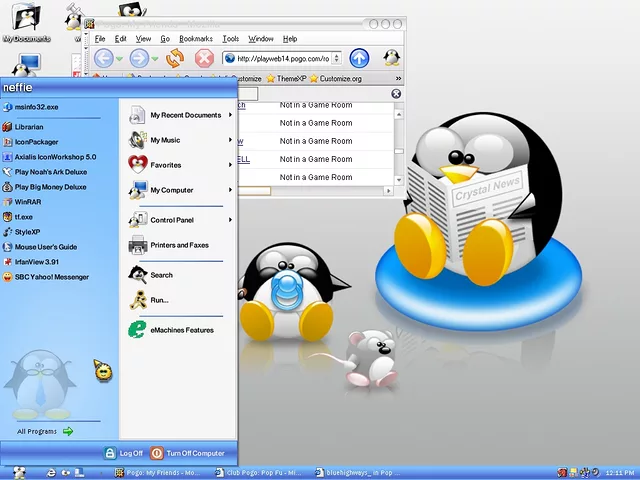Click the blue Go up-arrow button

pos(359,58)
